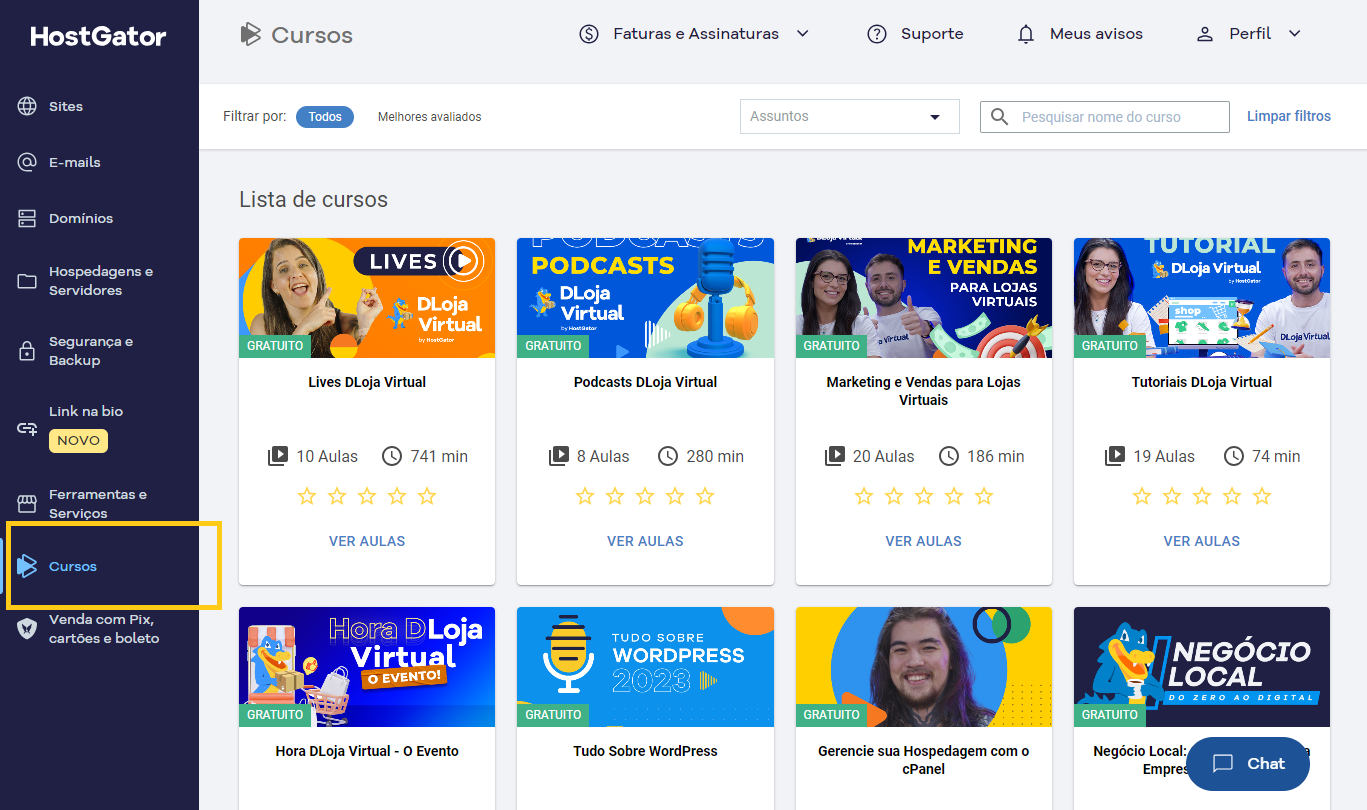Open the Tudo Sobre WordPress thumbnail
The image size is (1367, 810).
click(645, 667)
